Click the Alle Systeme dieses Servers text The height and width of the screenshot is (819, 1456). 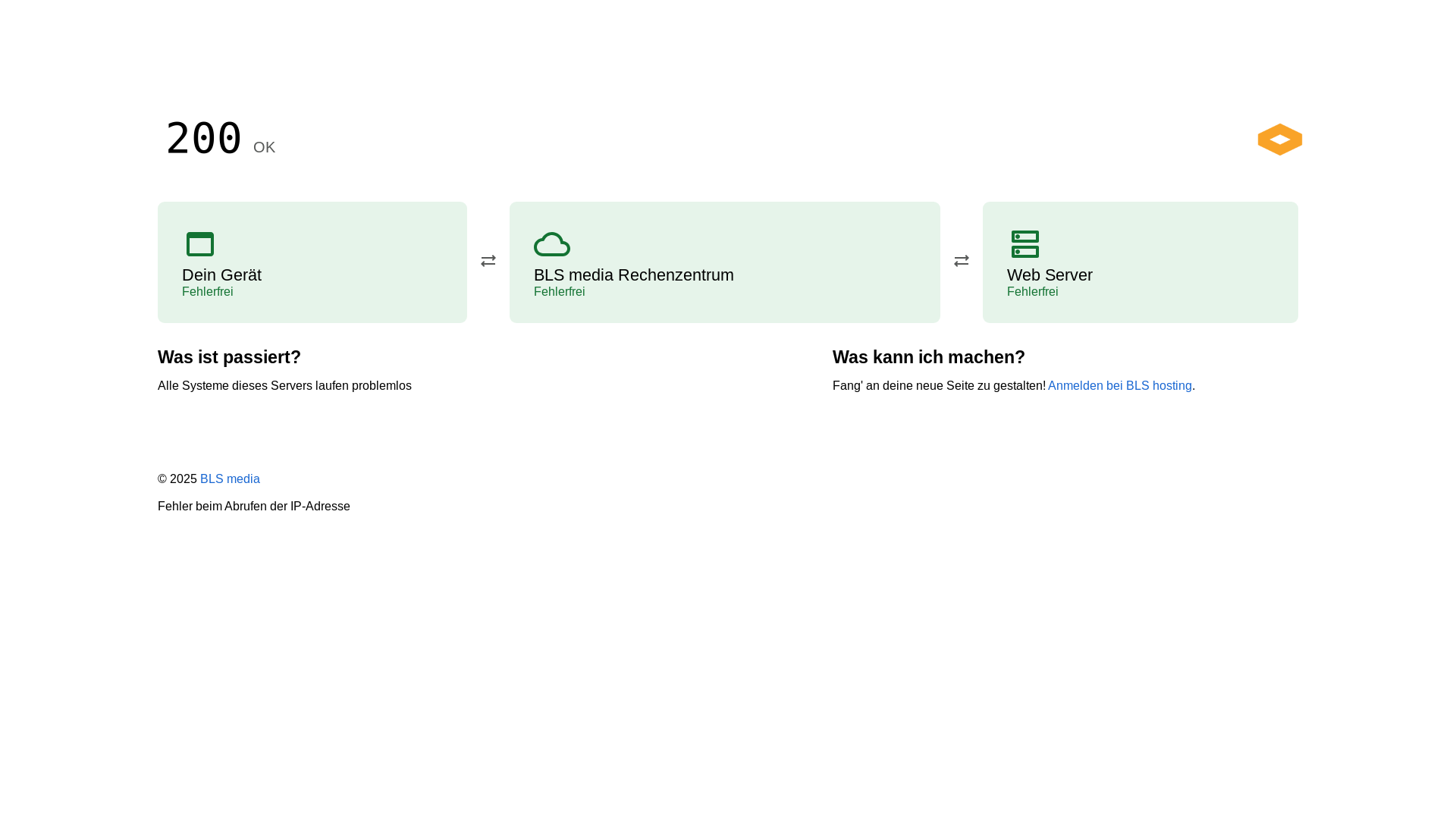(x=235, y=386)
